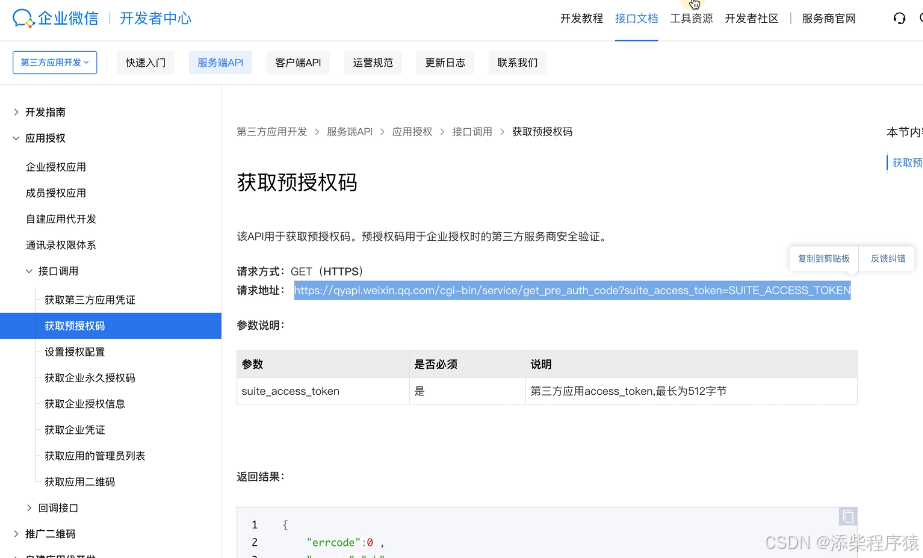Open 自建应用代开发 in sidebar
Viewport: 923px width, 558px height.
pyautogui.click(x=61, y=219)
